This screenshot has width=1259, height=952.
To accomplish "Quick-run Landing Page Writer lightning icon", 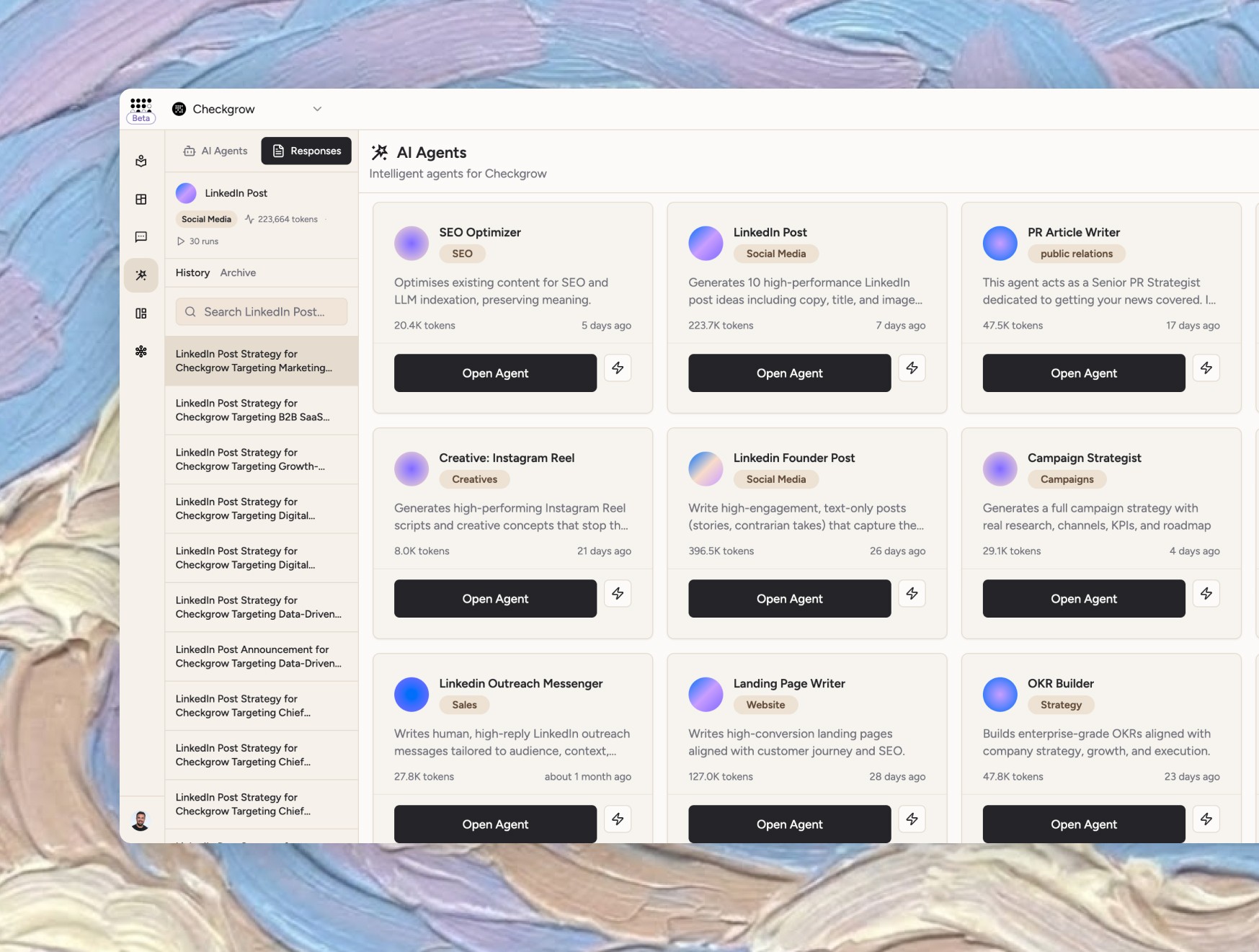I will [x=912, y=819].
